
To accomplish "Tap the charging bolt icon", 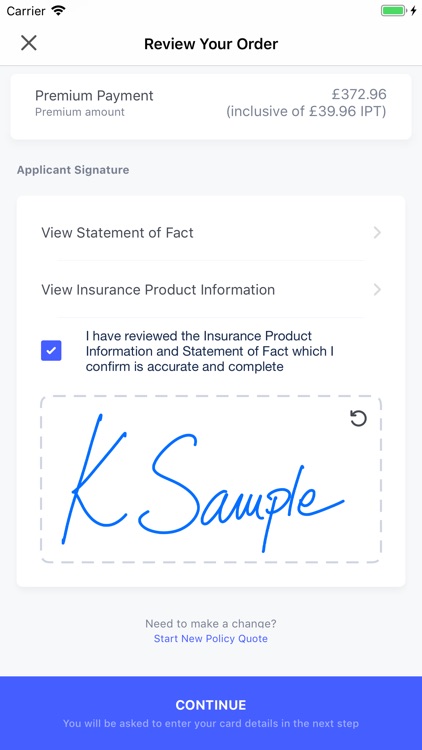I will [x=414, y=11].
